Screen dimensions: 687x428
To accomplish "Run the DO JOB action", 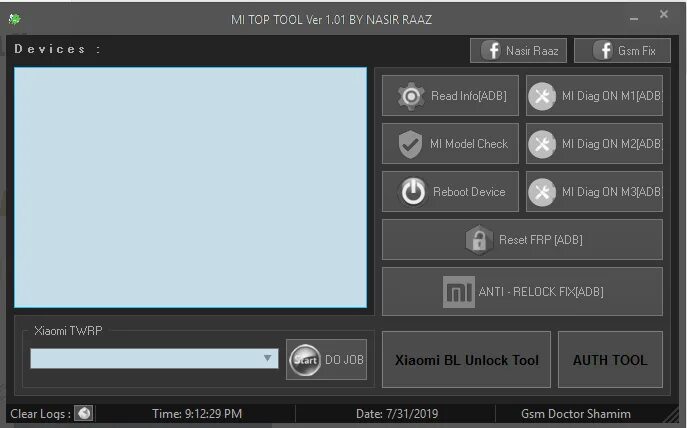I will (326, 360).
